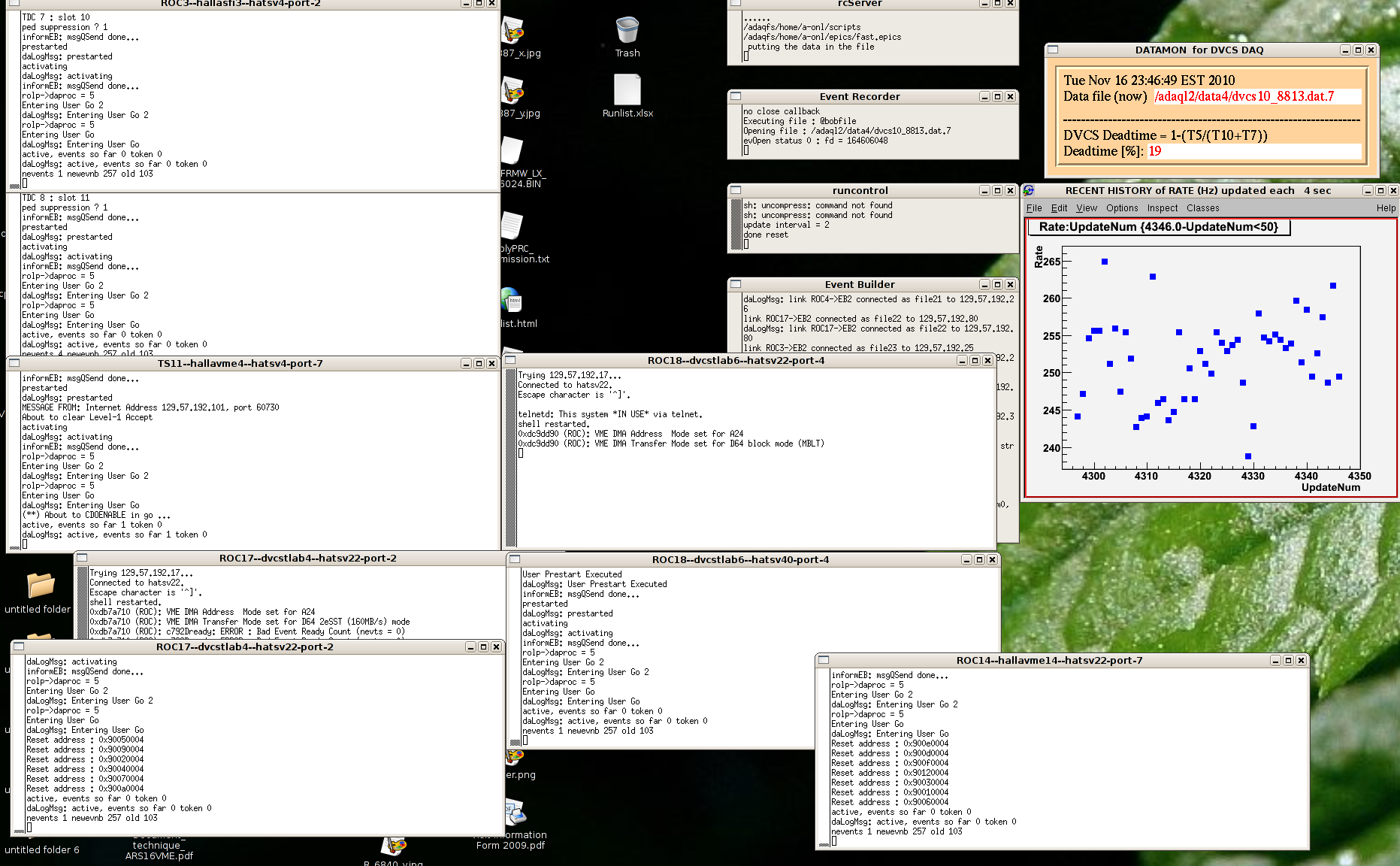This screenshot has width=1400, height=866.
Task: Click the ROC14--hallavme14--hatsv22-port-7 title bar
Action: 1049,660
